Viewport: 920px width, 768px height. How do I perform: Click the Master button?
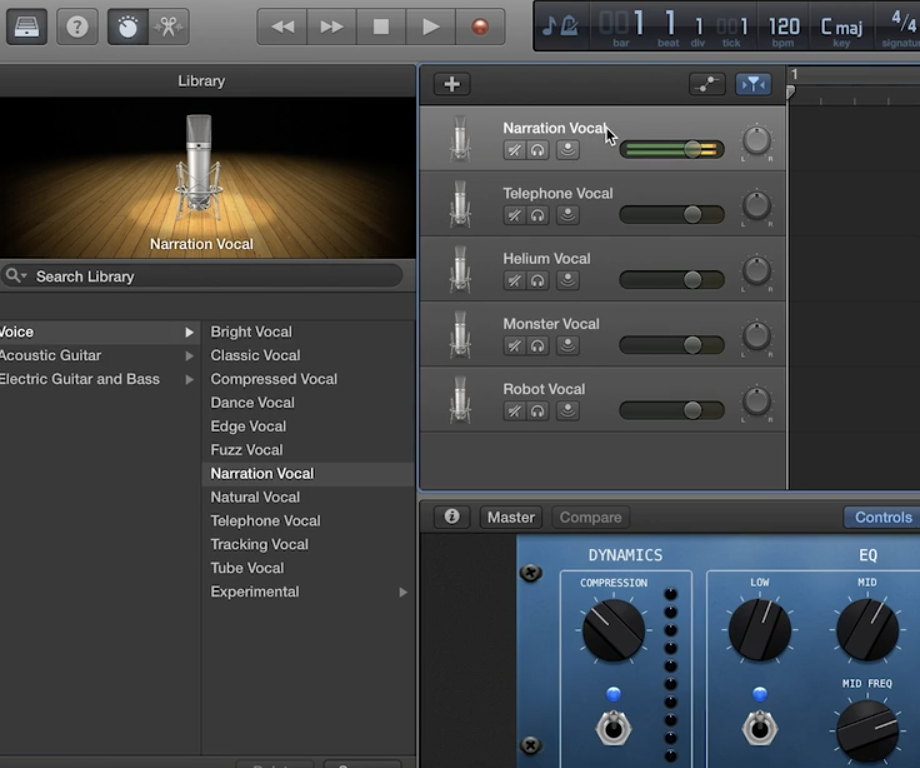click(x=511, y=517)
